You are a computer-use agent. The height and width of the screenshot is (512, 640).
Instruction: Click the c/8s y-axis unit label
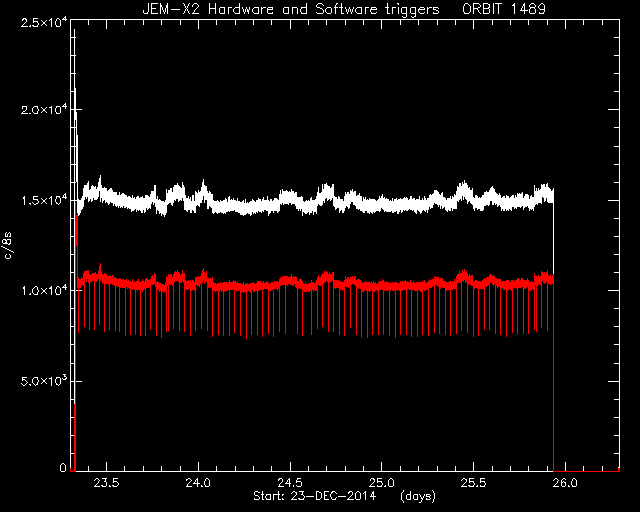pos(8,246)
